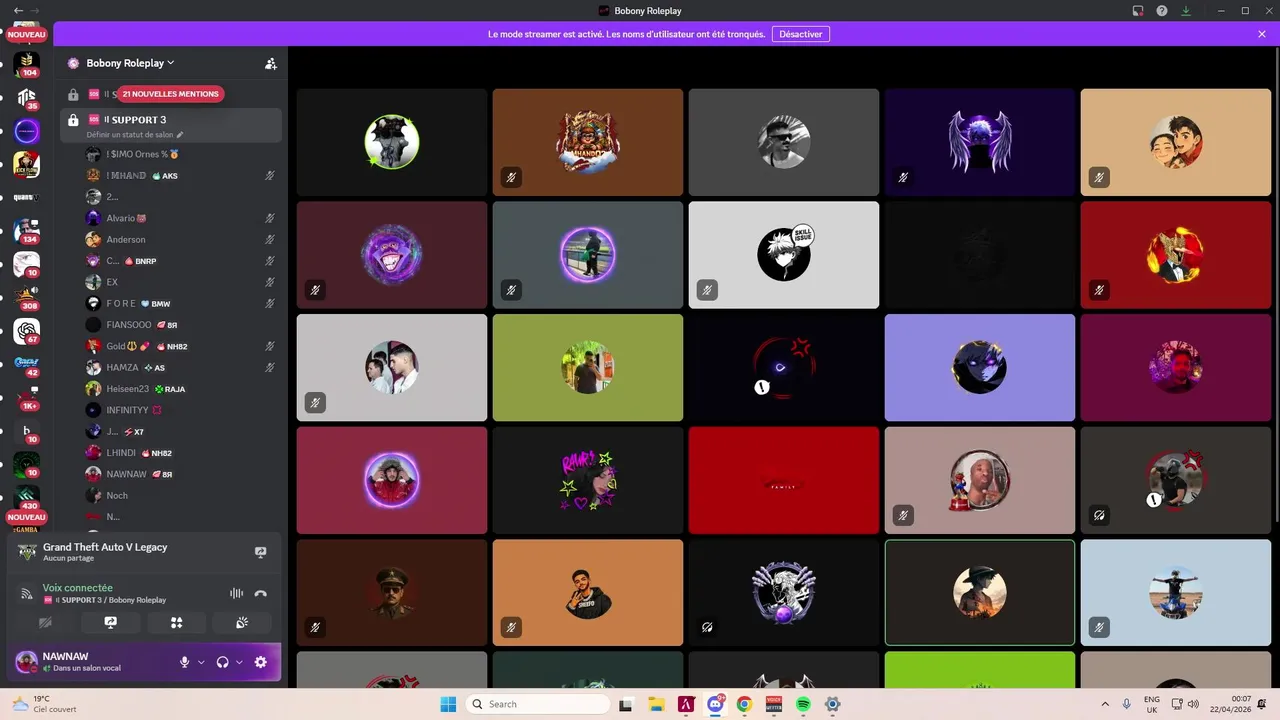Select the SUPPORT 3 voice channel
1280x720 pixels.
170,125
